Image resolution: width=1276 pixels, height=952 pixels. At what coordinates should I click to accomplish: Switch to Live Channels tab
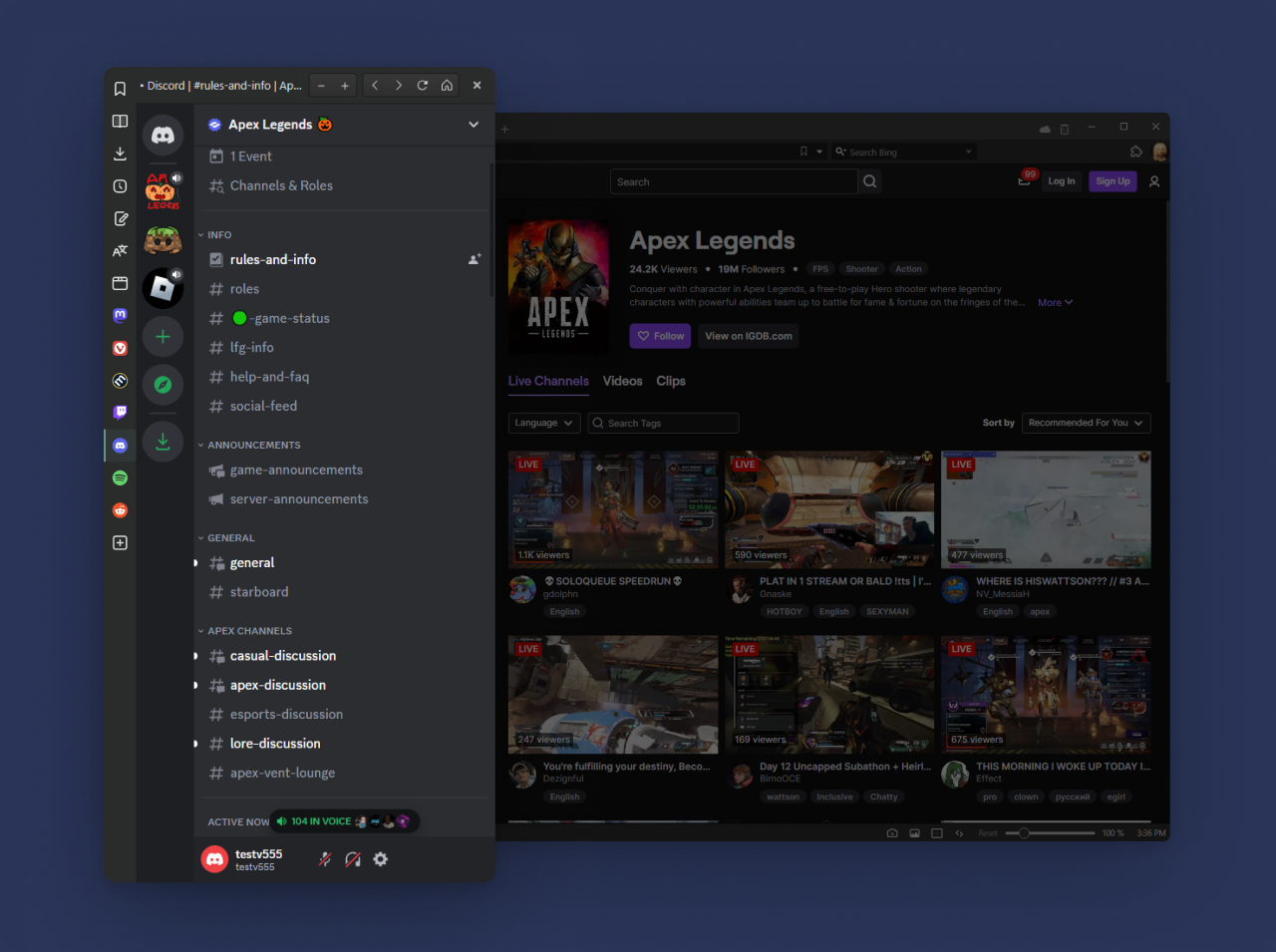(548, 381)
